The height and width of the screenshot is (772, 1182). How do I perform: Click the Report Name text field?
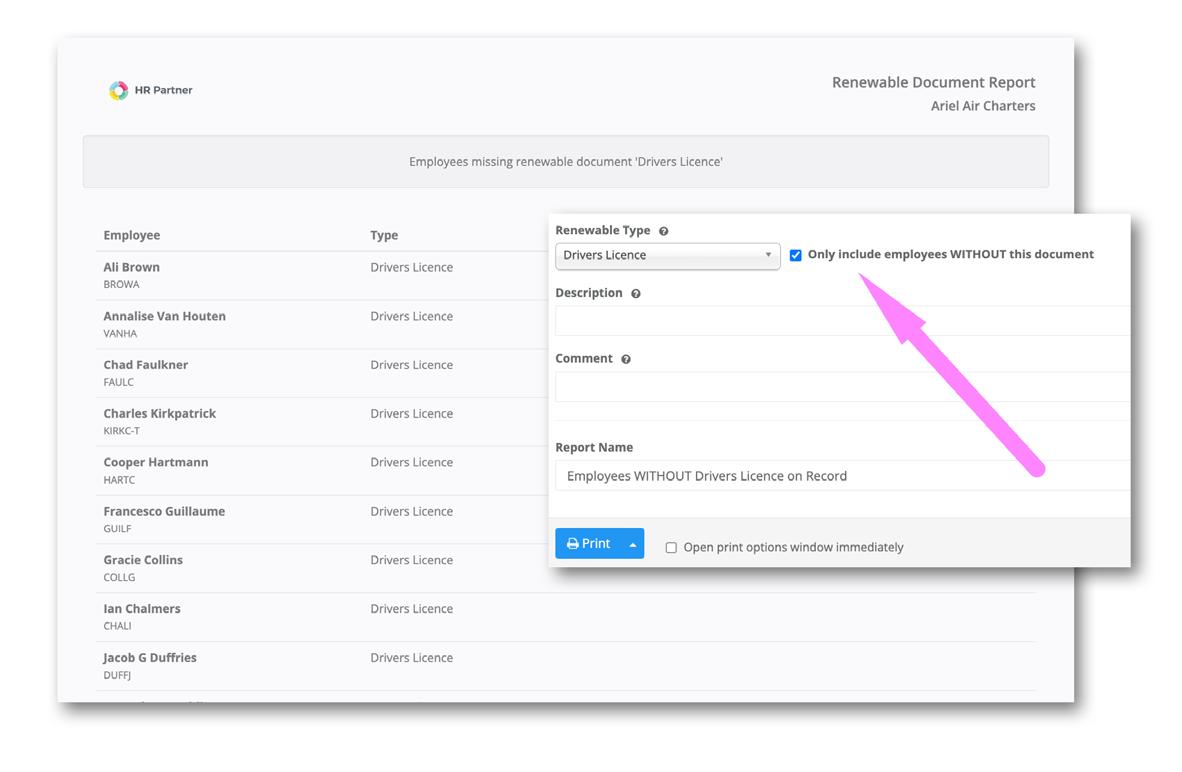click(x=840, y=476)
